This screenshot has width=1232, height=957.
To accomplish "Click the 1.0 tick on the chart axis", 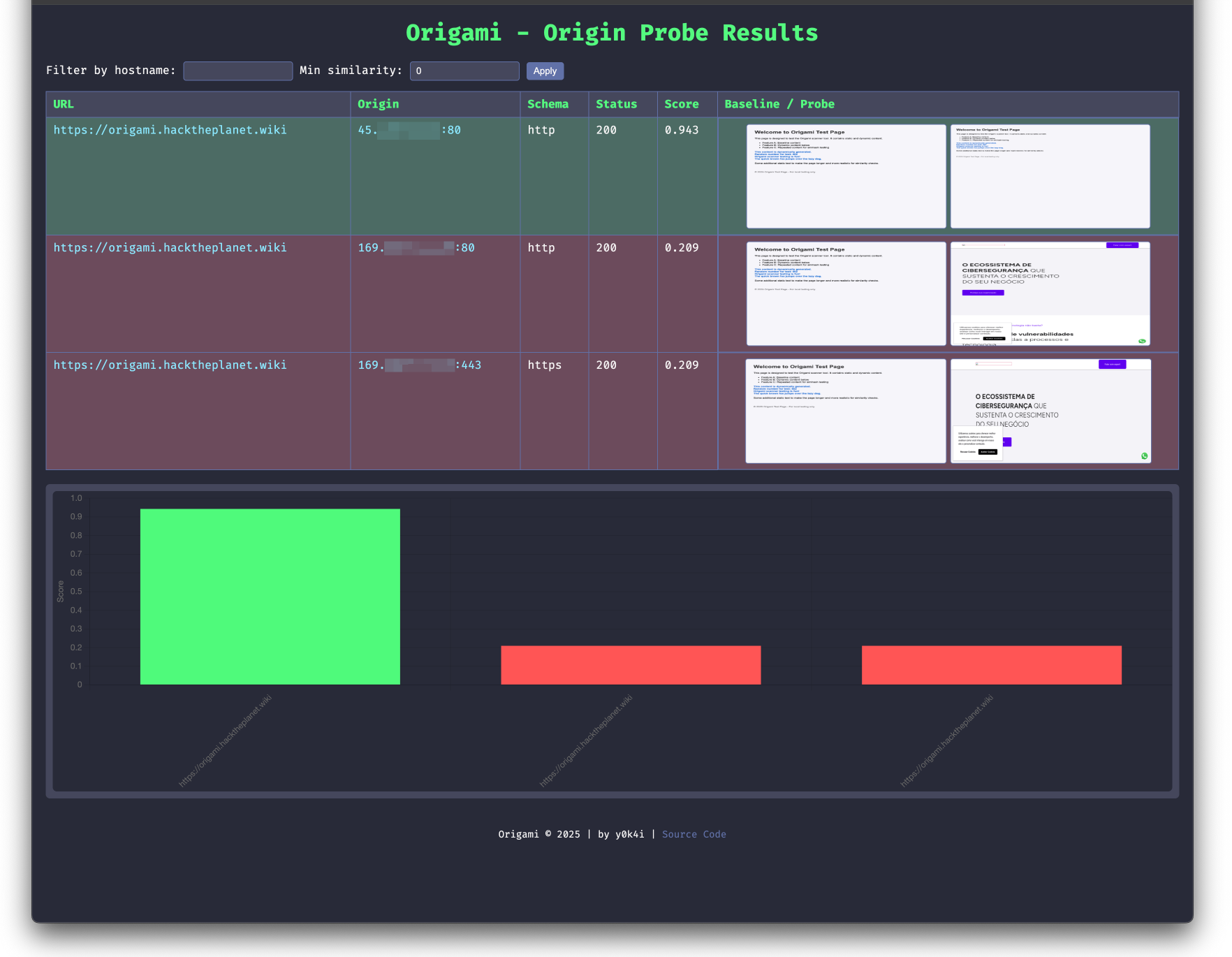I will [76, 498].
